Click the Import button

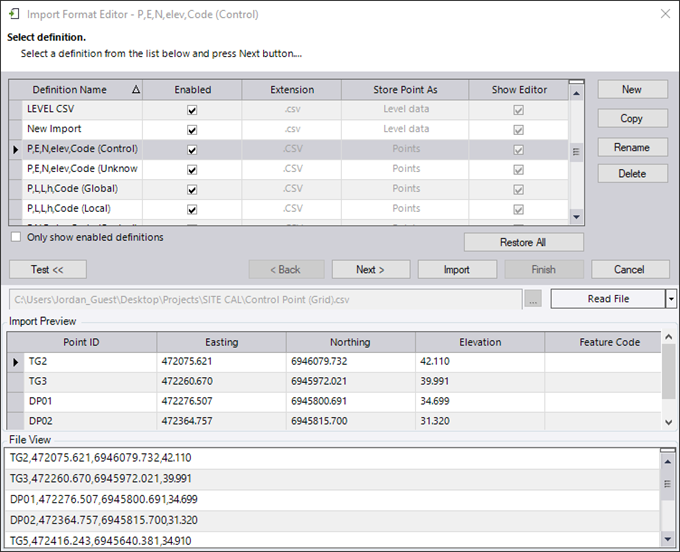click(457, 269)
